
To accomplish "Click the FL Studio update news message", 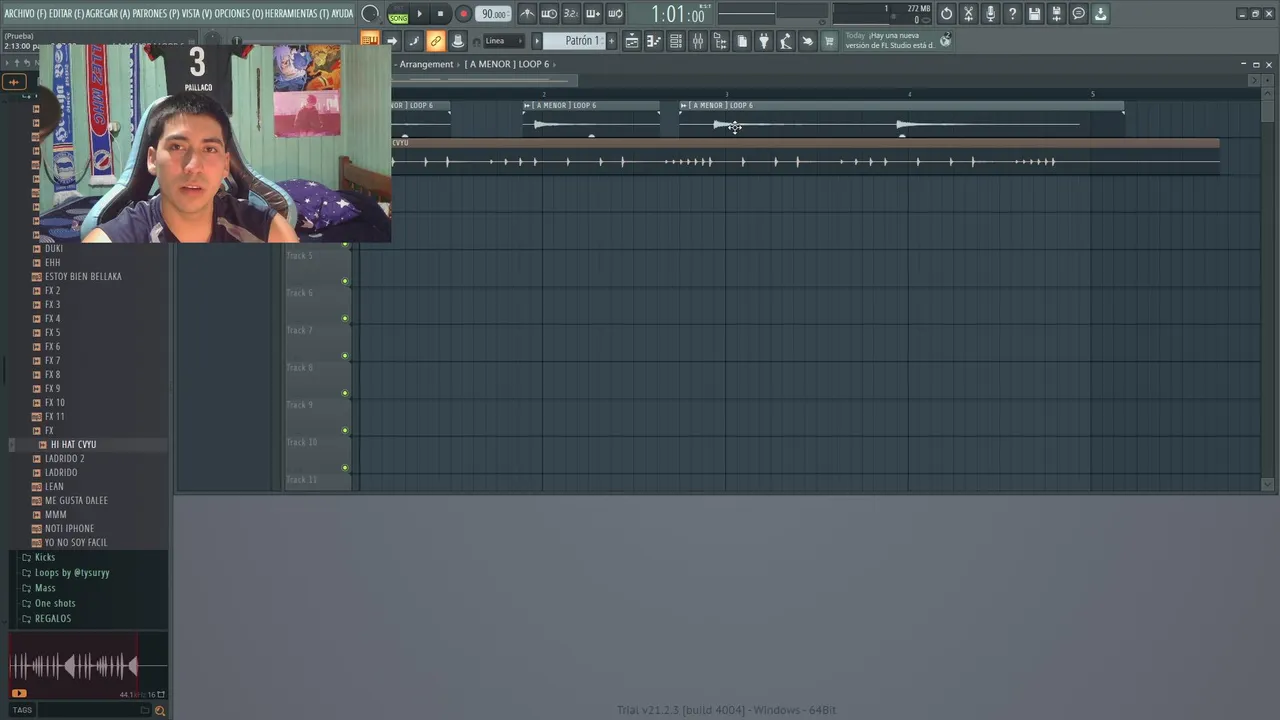I will click(x=890, y=40).
